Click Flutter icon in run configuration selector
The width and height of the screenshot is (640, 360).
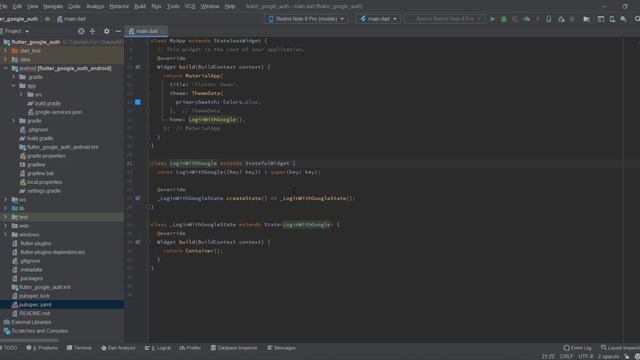coord(363,19)
